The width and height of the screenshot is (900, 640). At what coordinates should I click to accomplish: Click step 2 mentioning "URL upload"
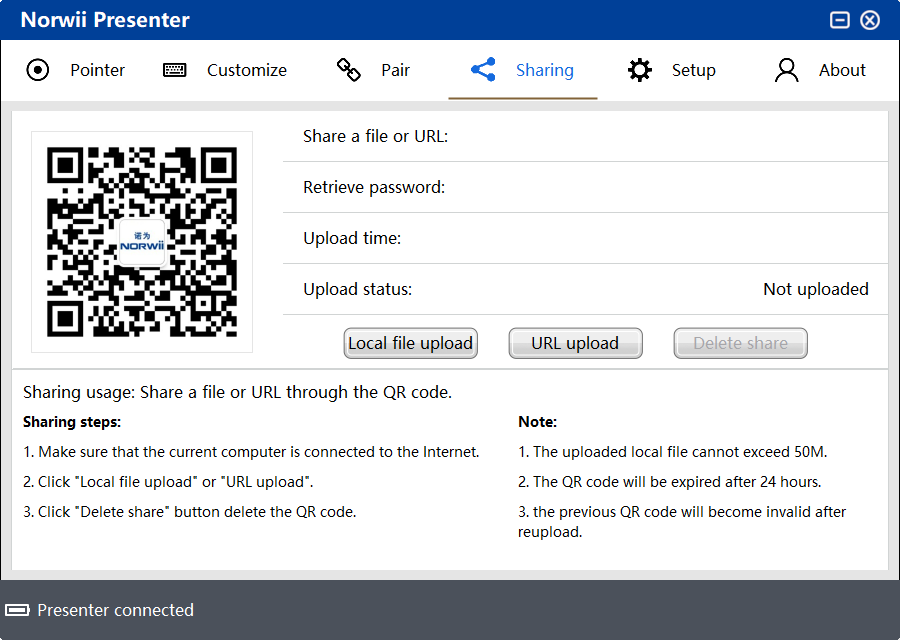168,482
